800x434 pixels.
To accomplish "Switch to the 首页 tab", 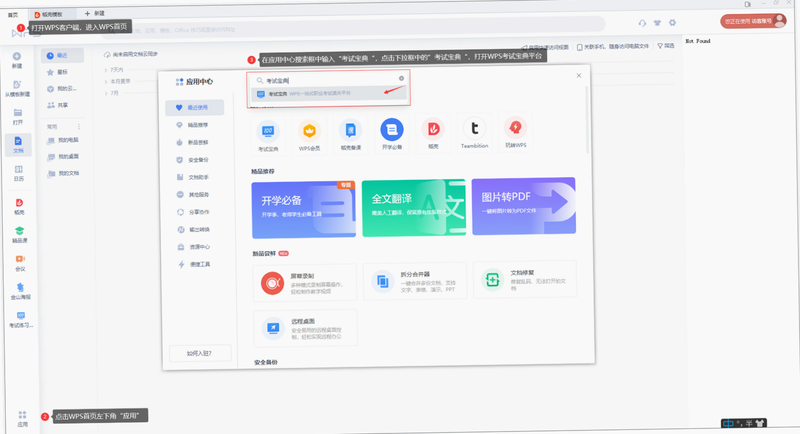I will point(13,15).
